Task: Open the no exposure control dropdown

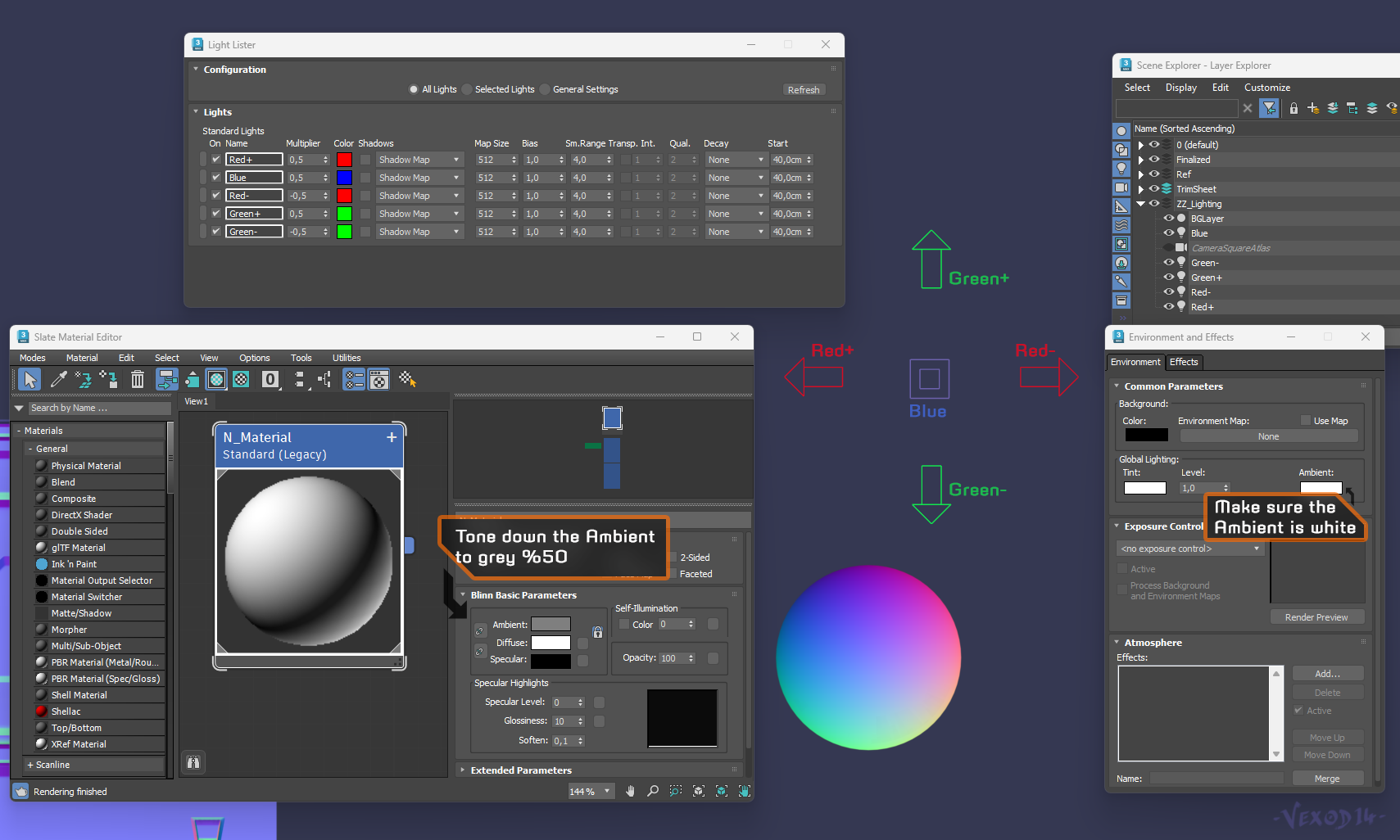Action: [1190, 549]
